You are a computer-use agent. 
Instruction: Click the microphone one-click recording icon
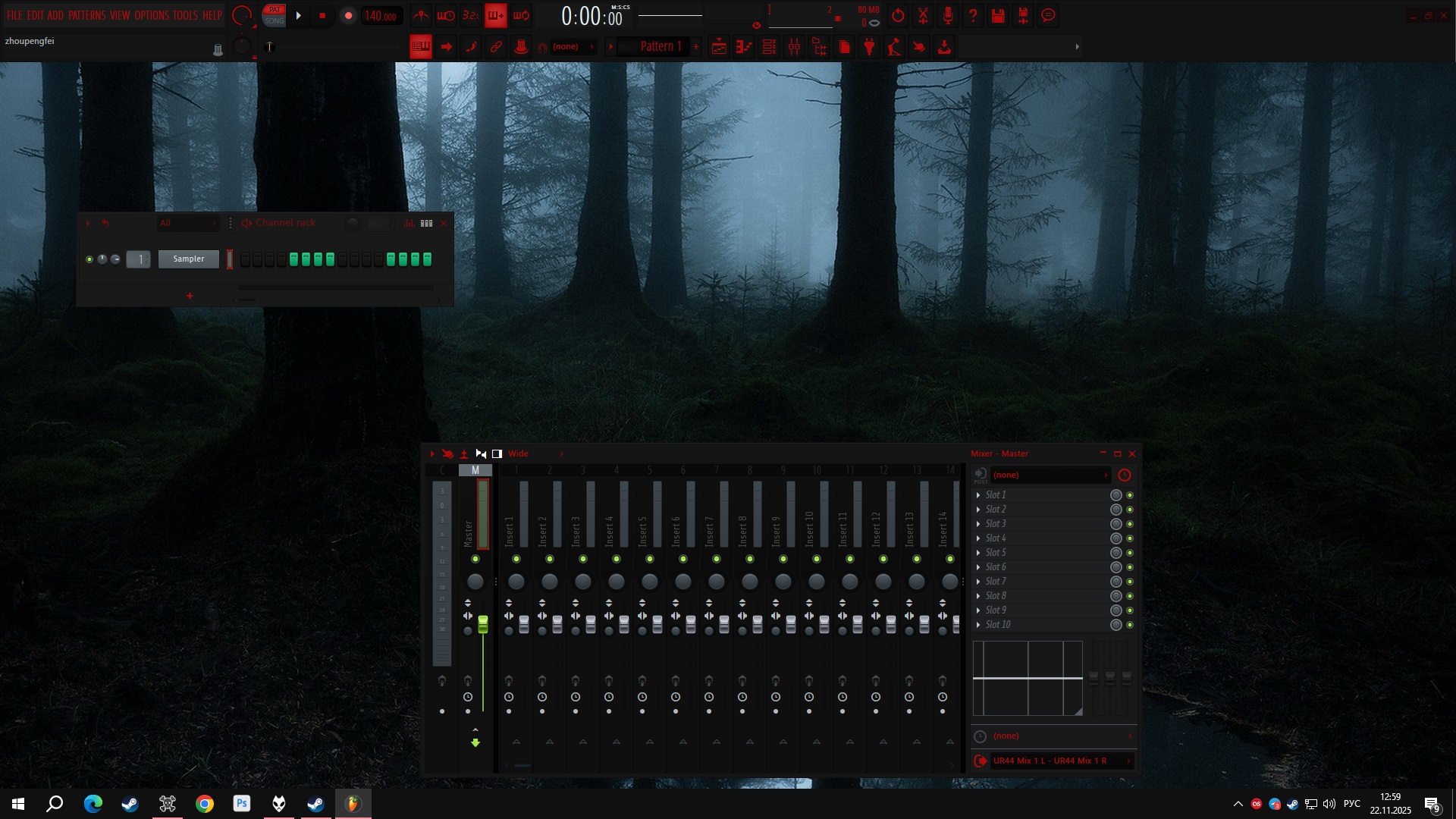coord(948,15)
